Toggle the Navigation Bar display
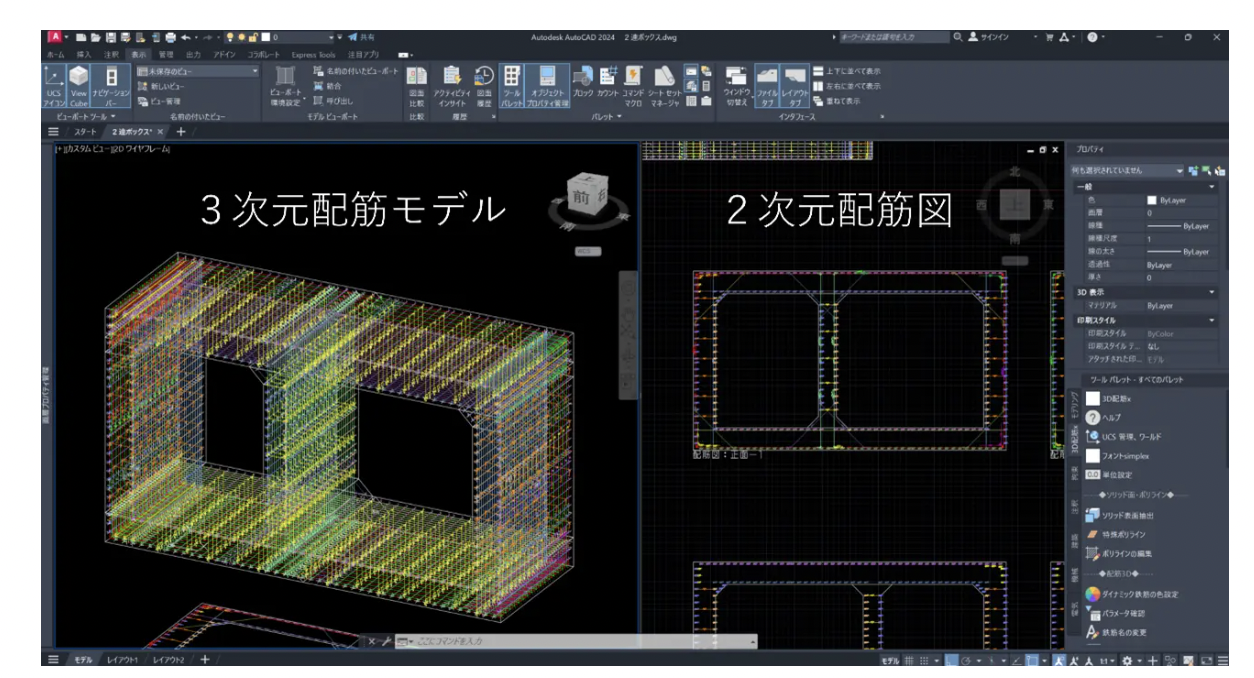The image size is (1254, 678). 112,84
